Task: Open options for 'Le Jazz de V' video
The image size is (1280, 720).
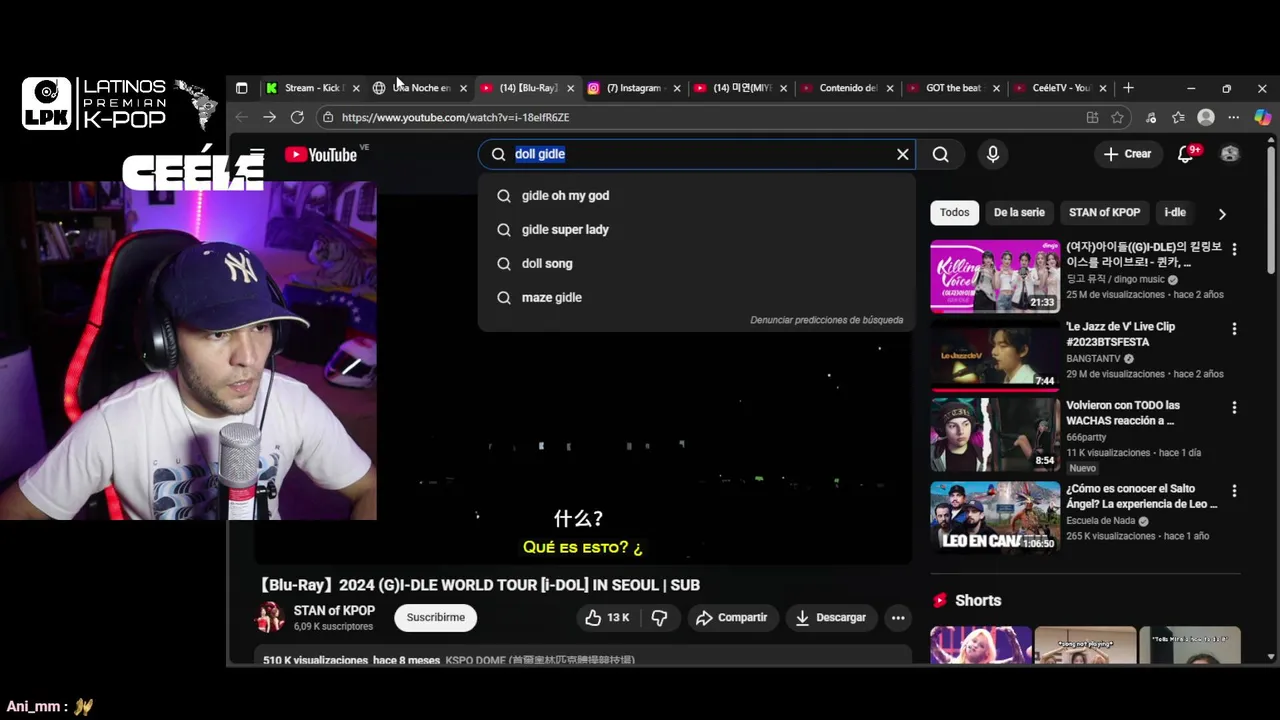Action: click(1234, 328)
